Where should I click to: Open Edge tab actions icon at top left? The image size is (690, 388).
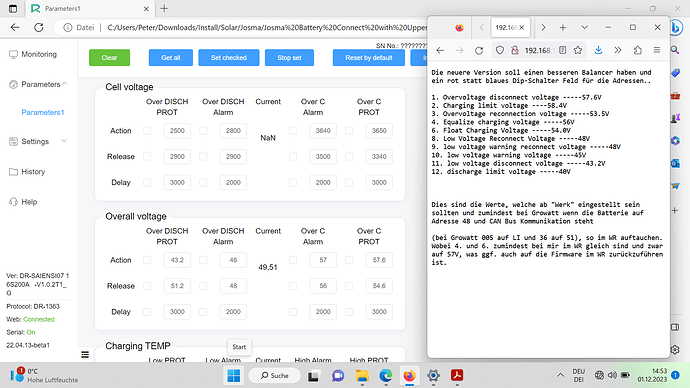[x=13, y=8]
